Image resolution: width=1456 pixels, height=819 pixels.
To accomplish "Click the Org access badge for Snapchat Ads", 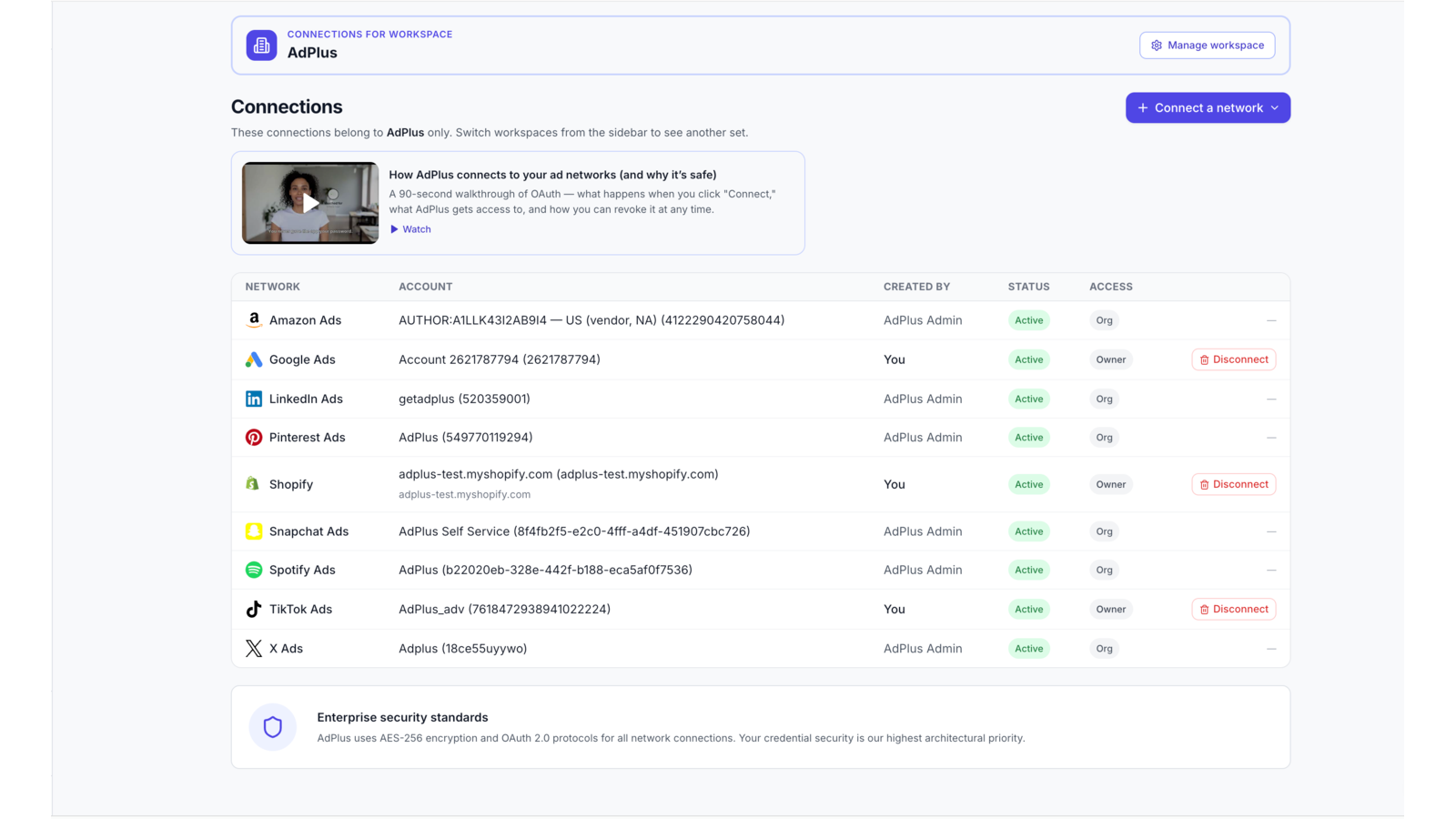I will (x=1104, y=531).
